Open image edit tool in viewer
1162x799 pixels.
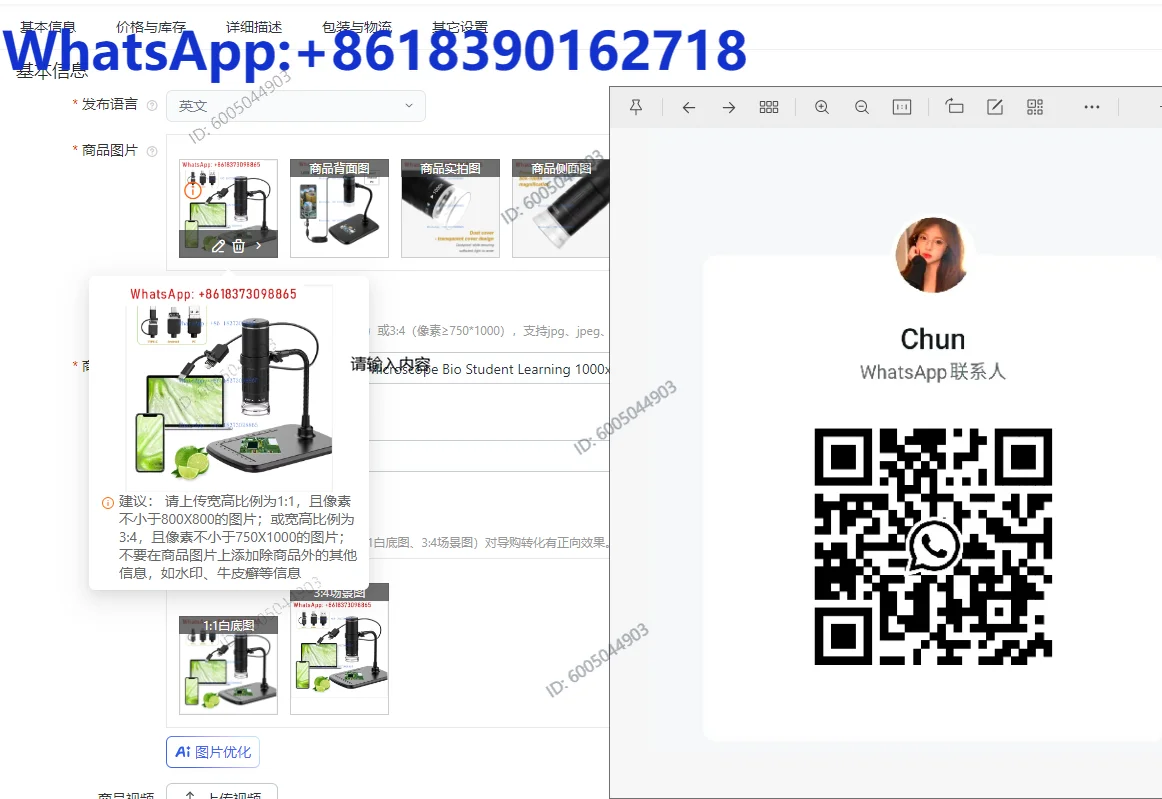995,107
